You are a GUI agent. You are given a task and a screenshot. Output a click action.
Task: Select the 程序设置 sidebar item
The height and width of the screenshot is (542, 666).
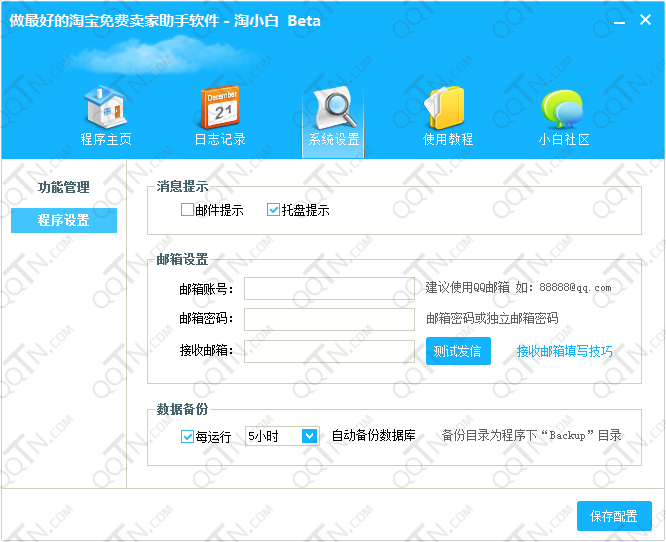coord(64,220)
